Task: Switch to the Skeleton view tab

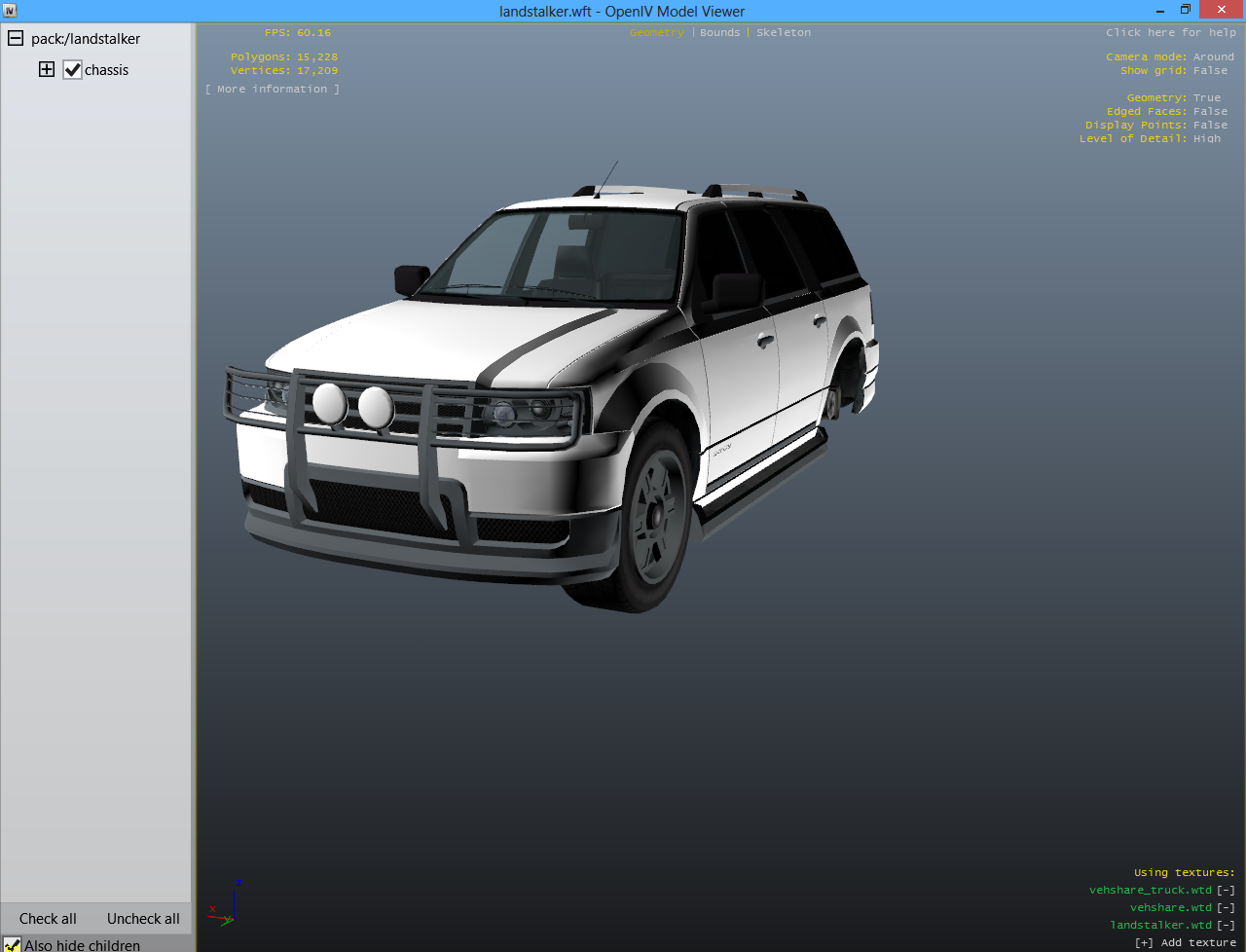Action: click(x=783, y=32)
